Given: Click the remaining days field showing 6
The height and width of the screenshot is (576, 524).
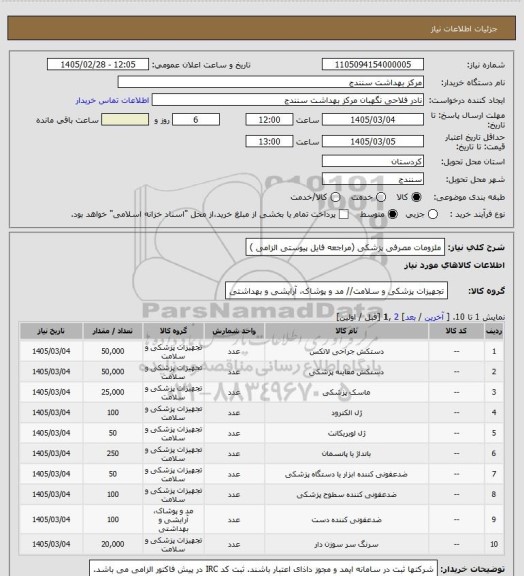Looking at the screenshot, I should pos(196,120).
